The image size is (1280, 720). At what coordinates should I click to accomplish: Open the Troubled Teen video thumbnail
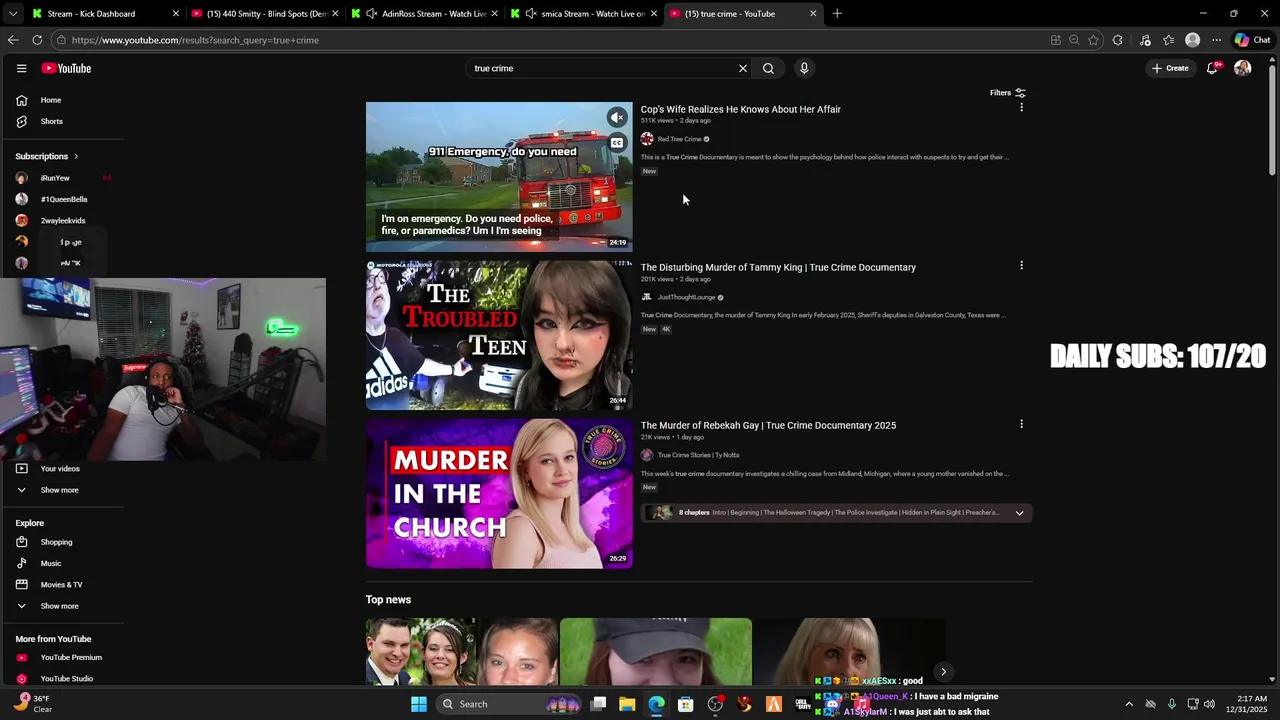click(x=499, y=335)
